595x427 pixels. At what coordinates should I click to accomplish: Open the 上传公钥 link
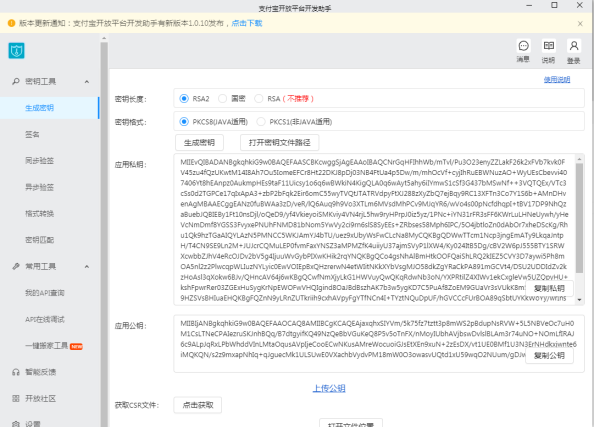tap(329, 388)
